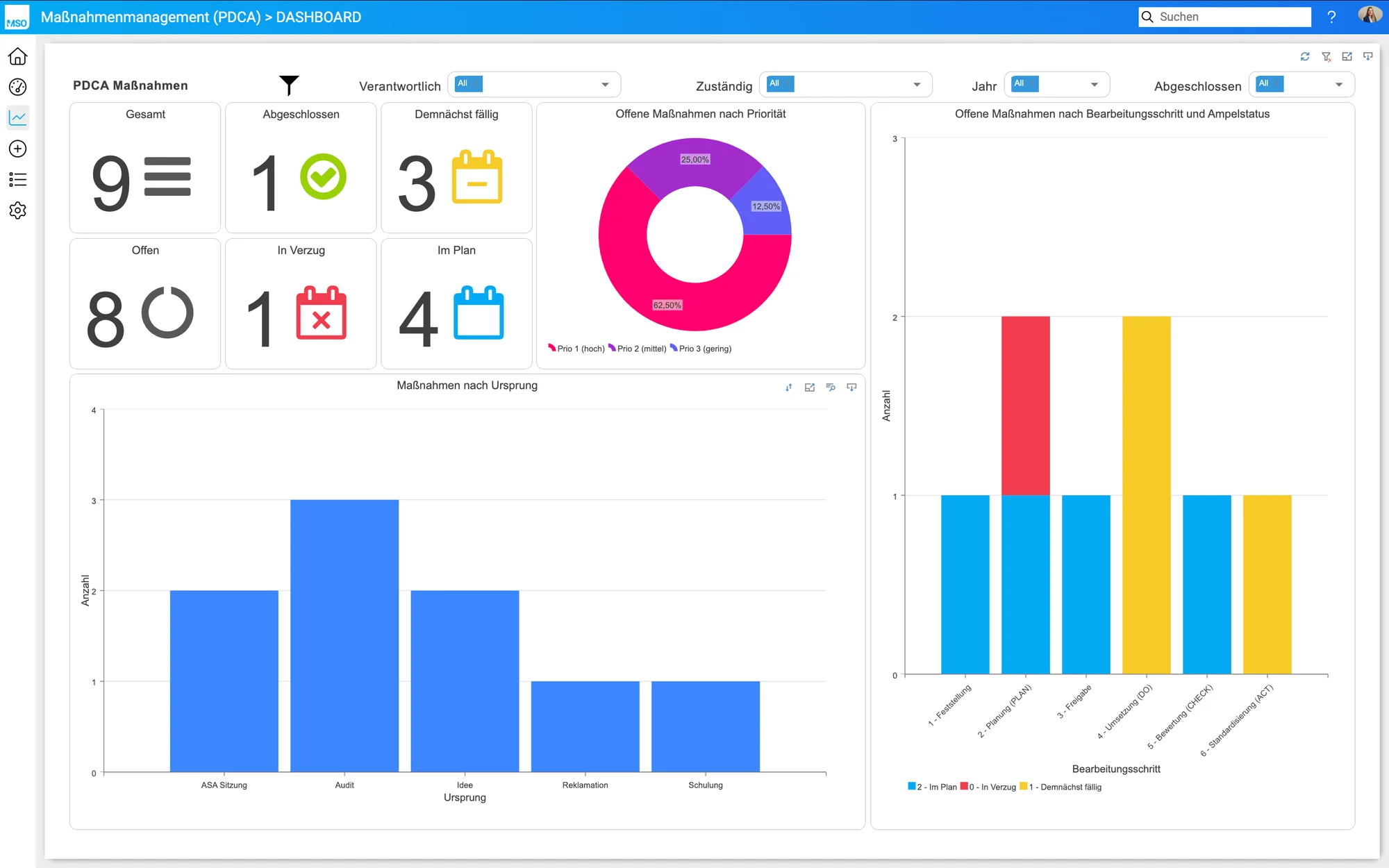Screen dimensions: 1389x868
Task: Refresh the dashboard with the reload icon
Action: [x=1305, y=57]
